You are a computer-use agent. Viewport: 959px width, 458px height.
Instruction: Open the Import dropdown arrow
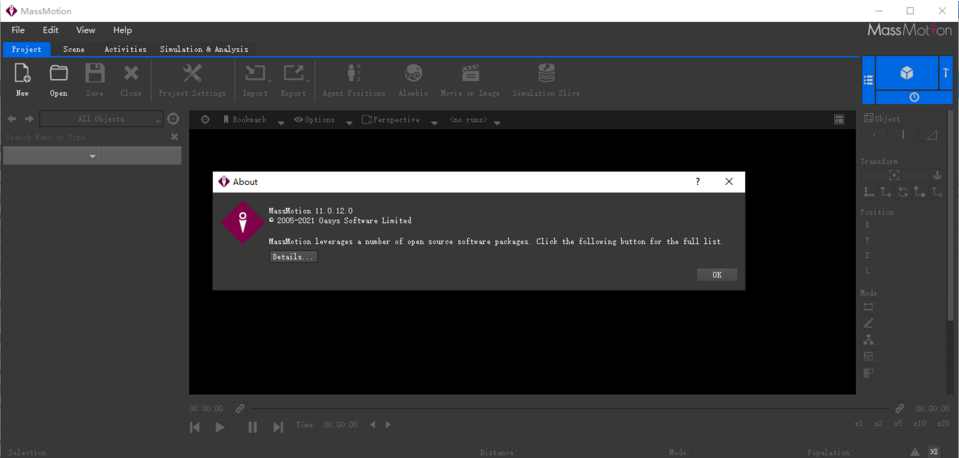(268, 80)
